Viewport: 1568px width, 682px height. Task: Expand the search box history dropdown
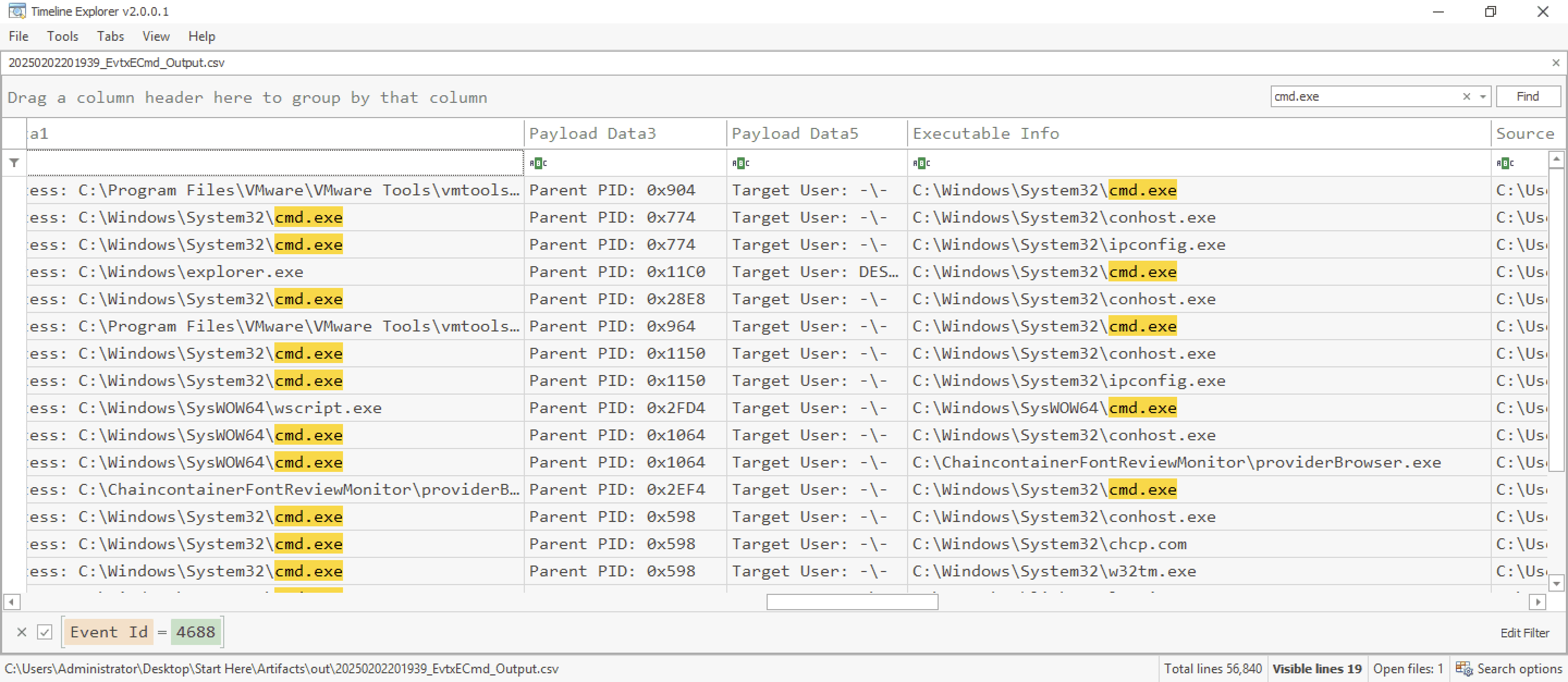point(1483,96)
